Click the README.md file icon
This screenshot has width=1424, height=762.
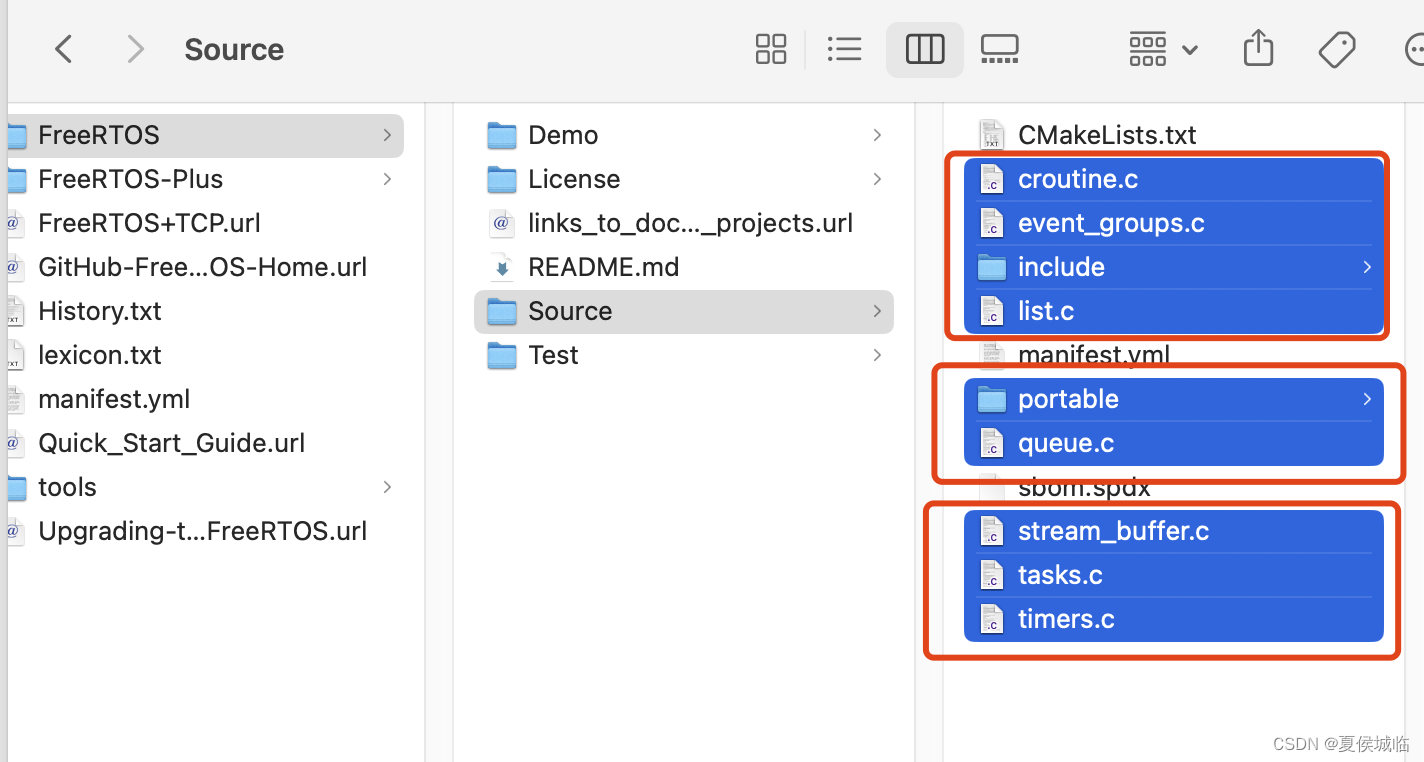501,267
